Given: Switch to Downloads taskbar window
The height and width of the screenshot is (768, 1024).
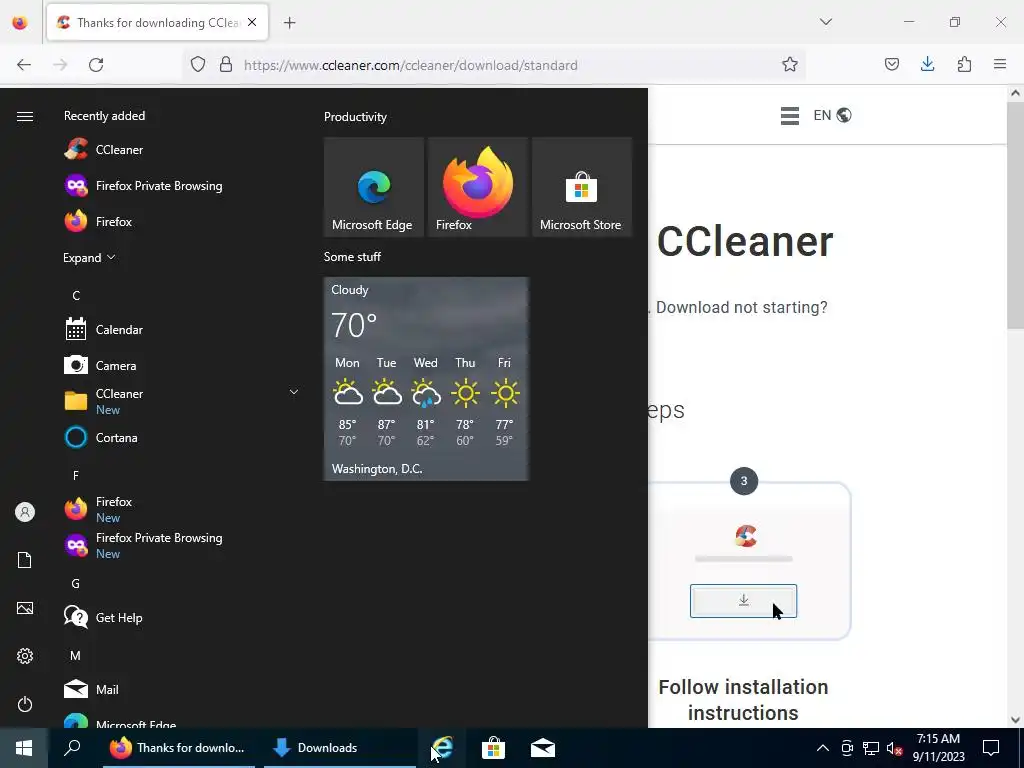Looking at the screenshot, I should pos(339,748).
